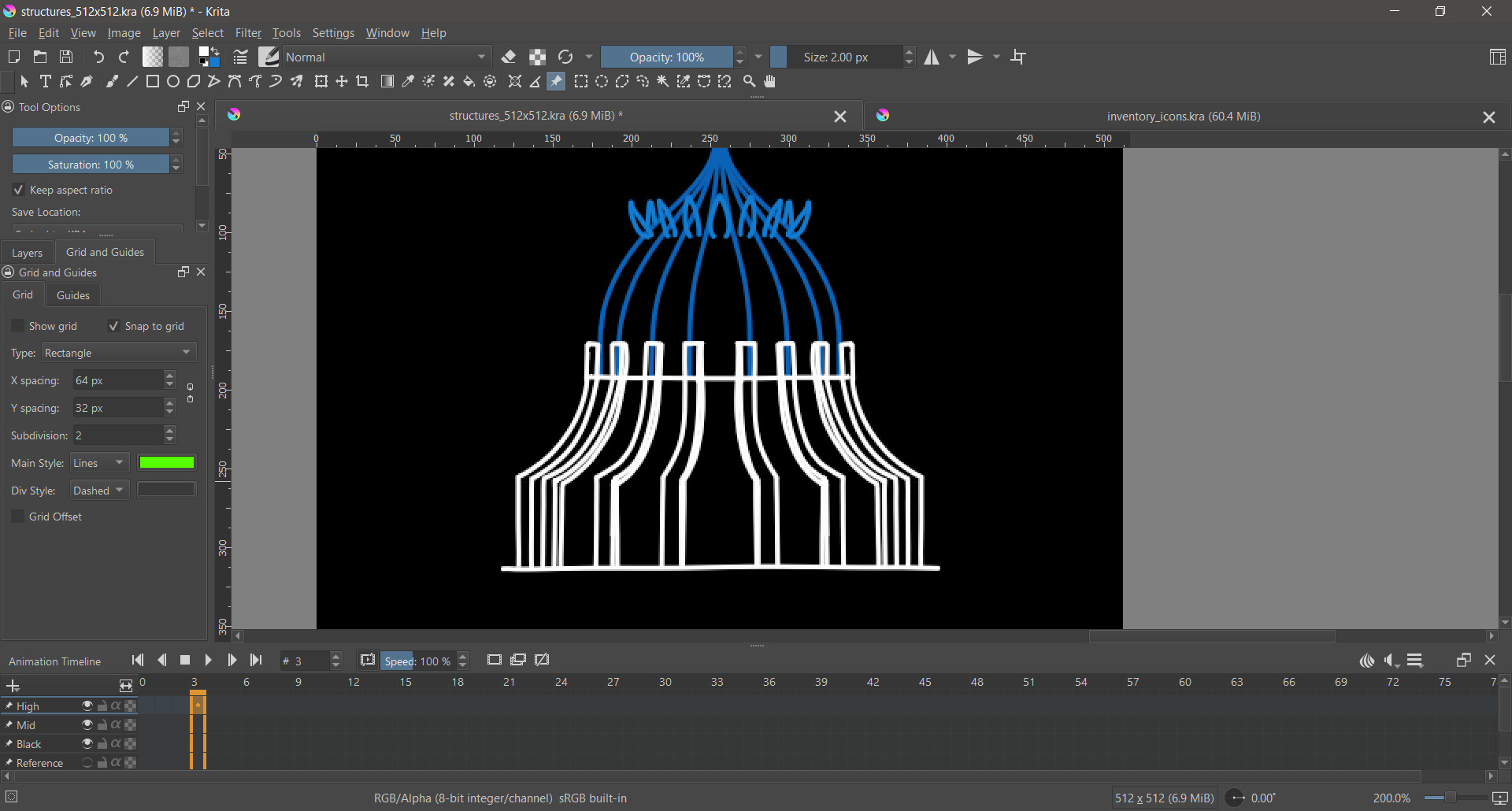Image resolution: width=1512 pixels, height=811 pixels.
Task: Expand the Div Style Dashed dropdown
Action: tap(99, 491)
